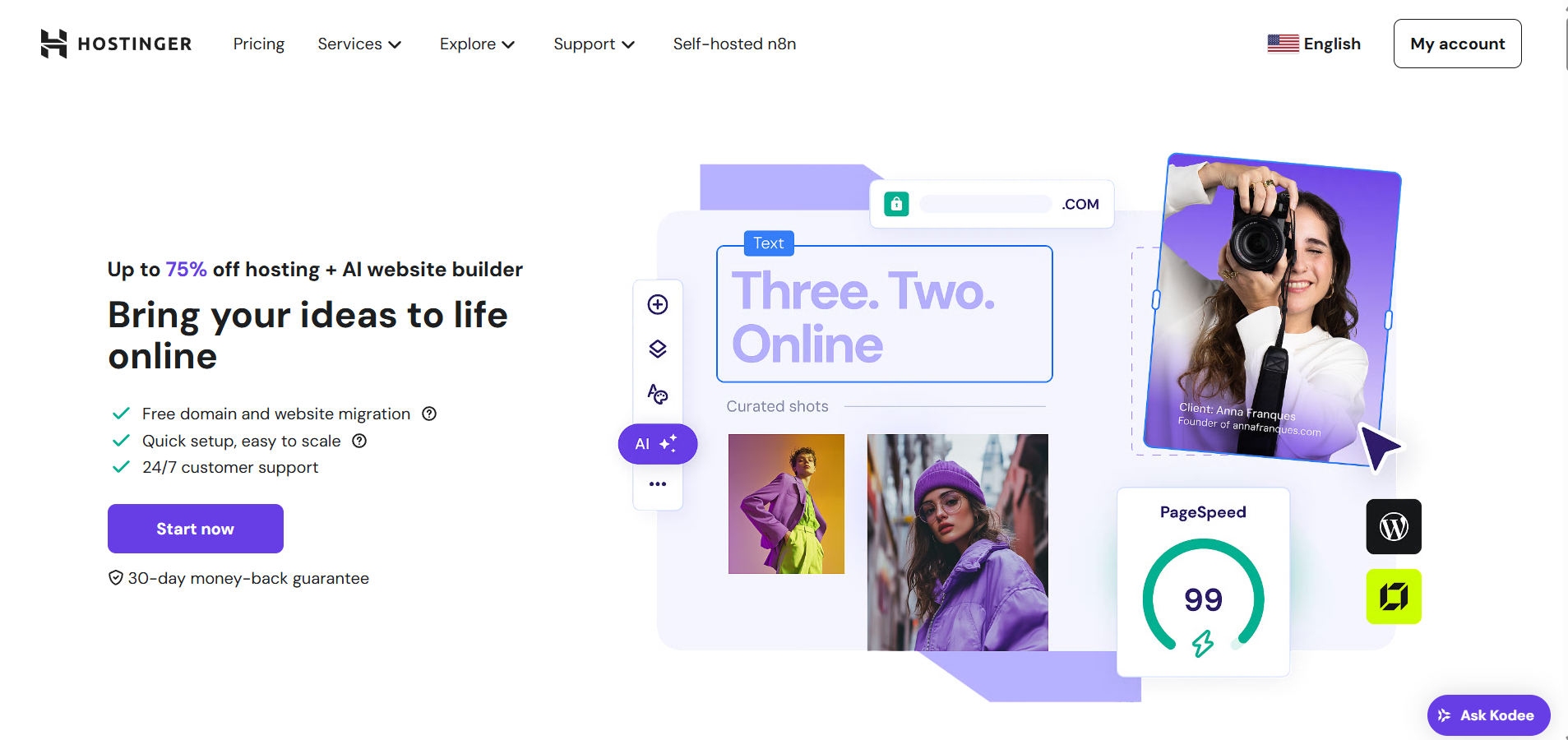Click the lime green Hostinger Horizons tile
Image resolution: width=1568 pixels, height=740 pixels.
point(1394,596)
